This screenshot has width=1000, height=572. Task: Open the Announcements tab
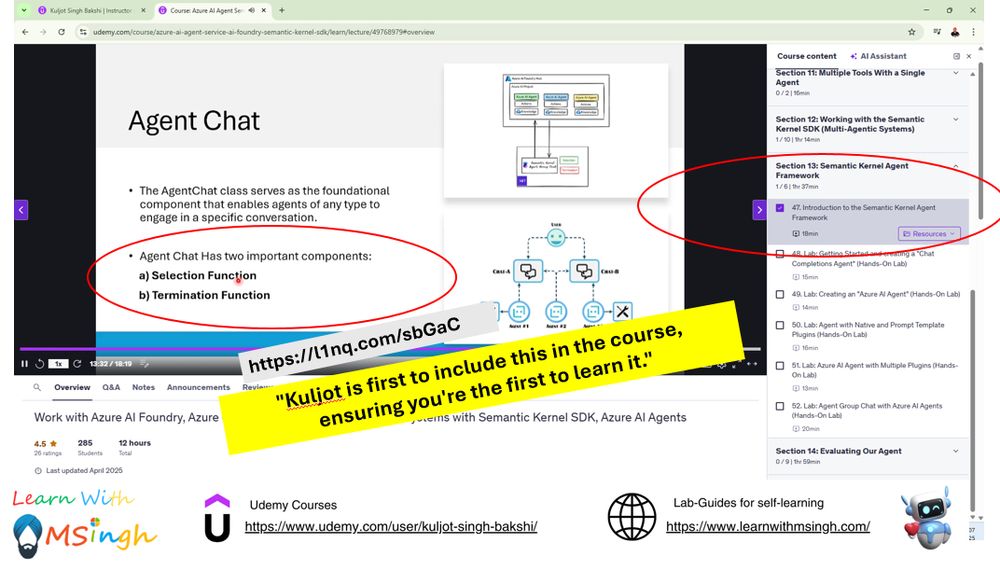(198, 387)
